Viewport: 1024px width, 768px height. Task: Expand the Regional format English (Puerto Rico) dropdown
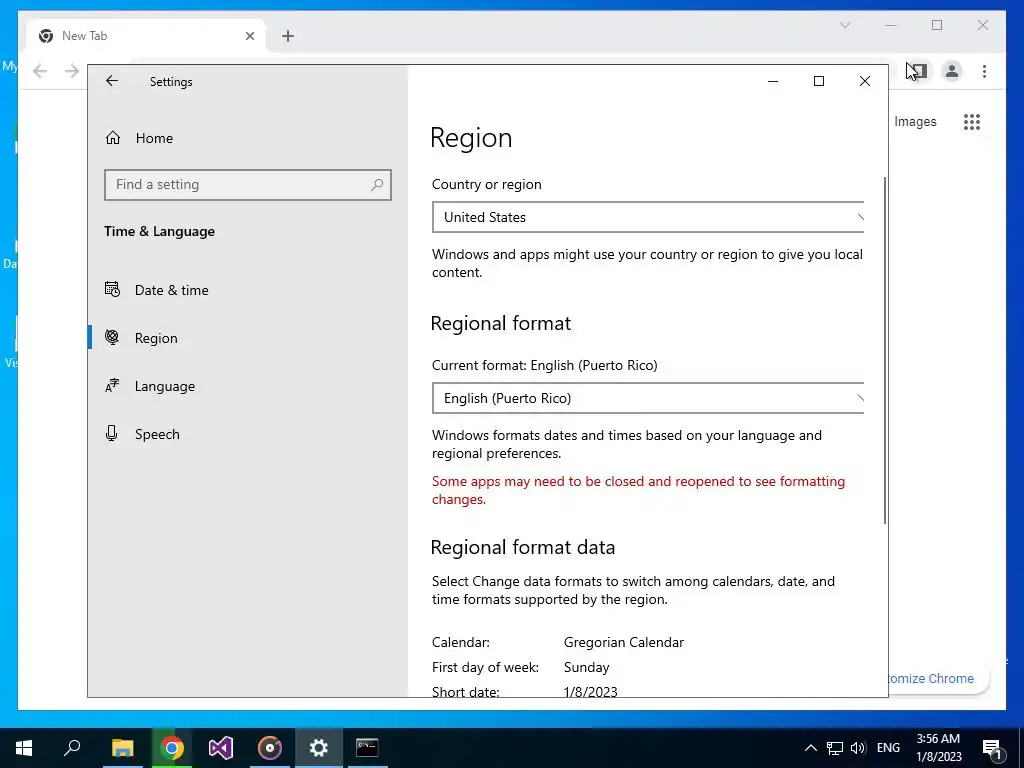[x=648, y=398]
